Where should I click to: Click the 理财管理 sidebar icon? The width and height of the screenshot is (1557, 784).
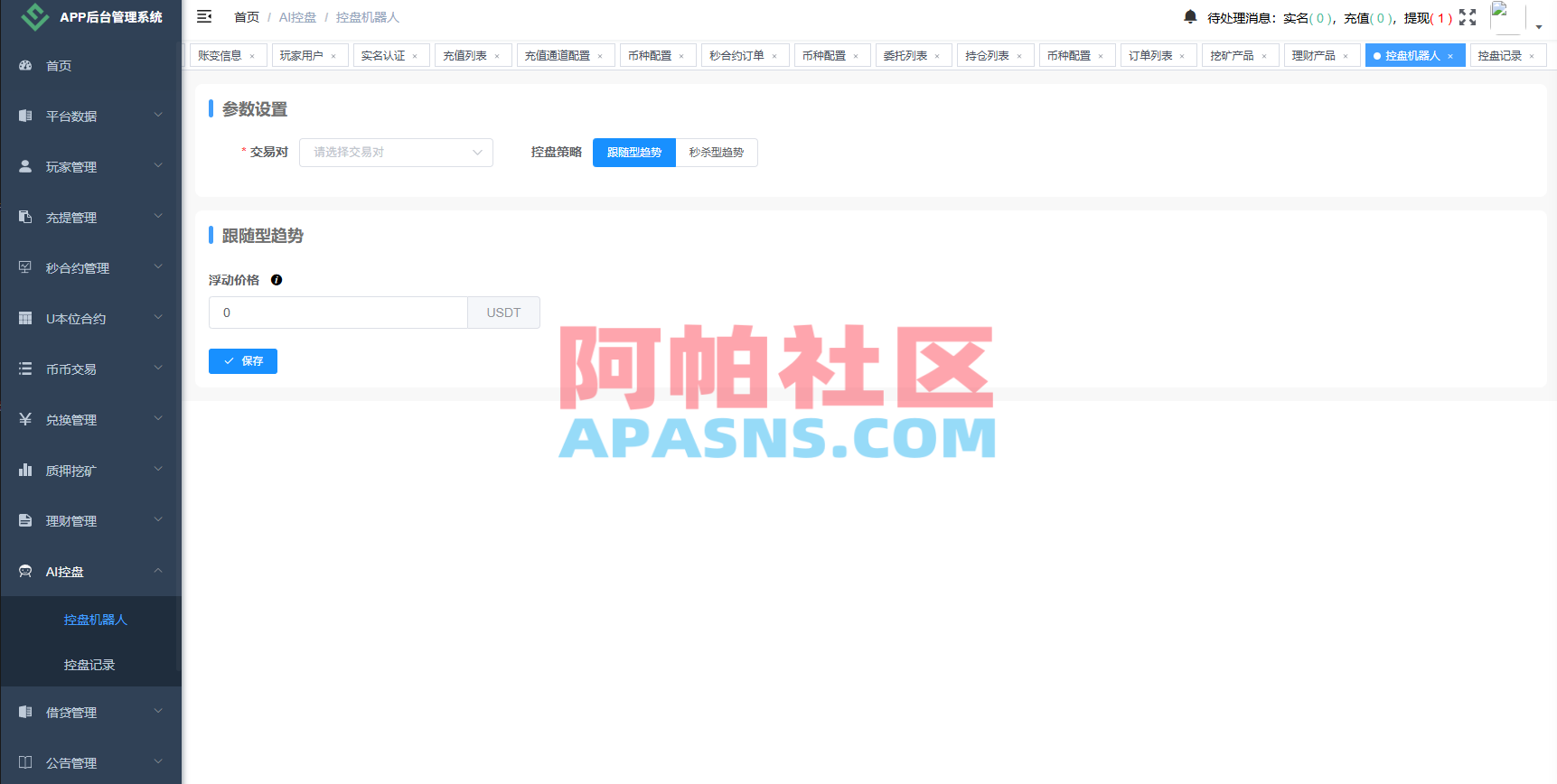25,520
